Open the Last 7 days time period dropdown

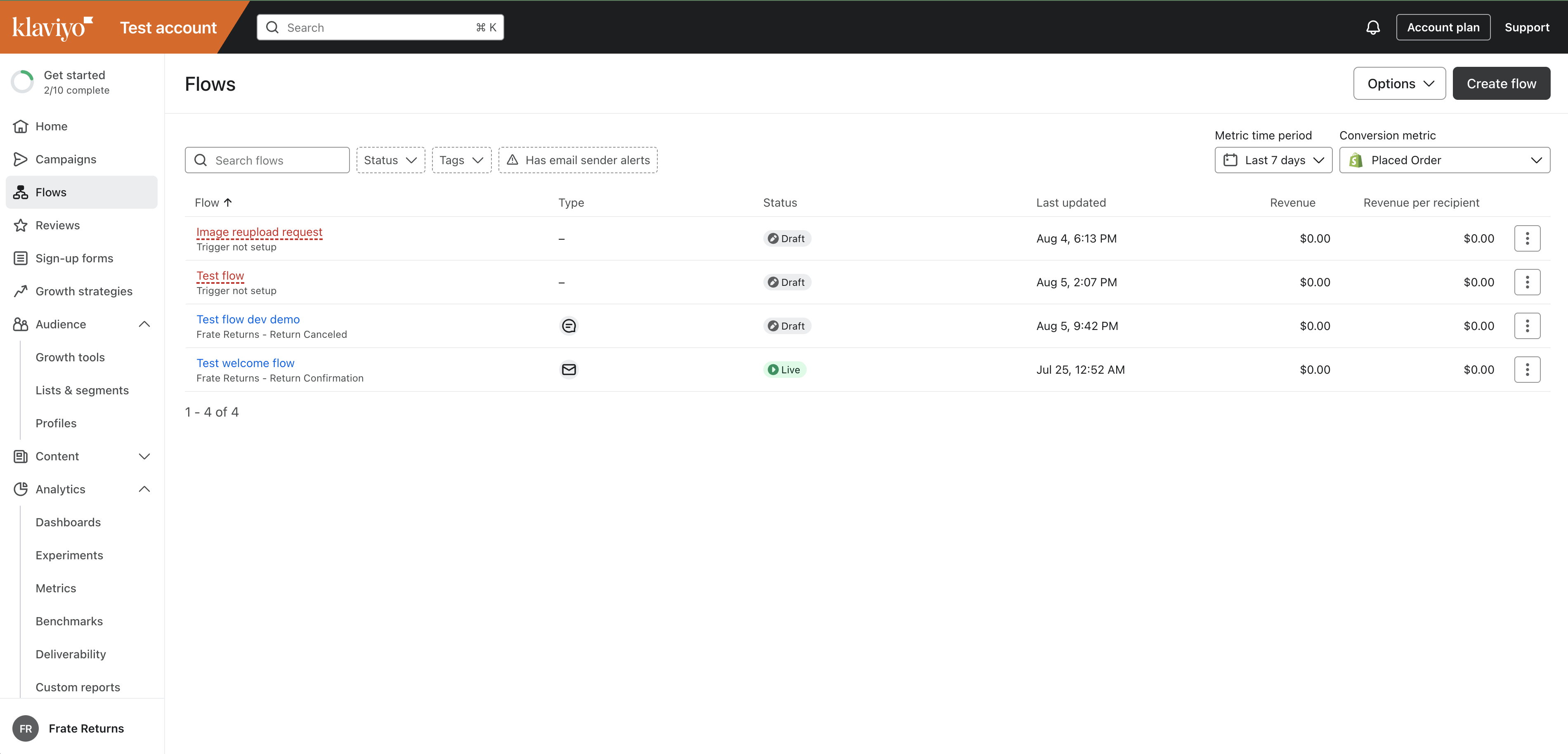(1273, 160)
